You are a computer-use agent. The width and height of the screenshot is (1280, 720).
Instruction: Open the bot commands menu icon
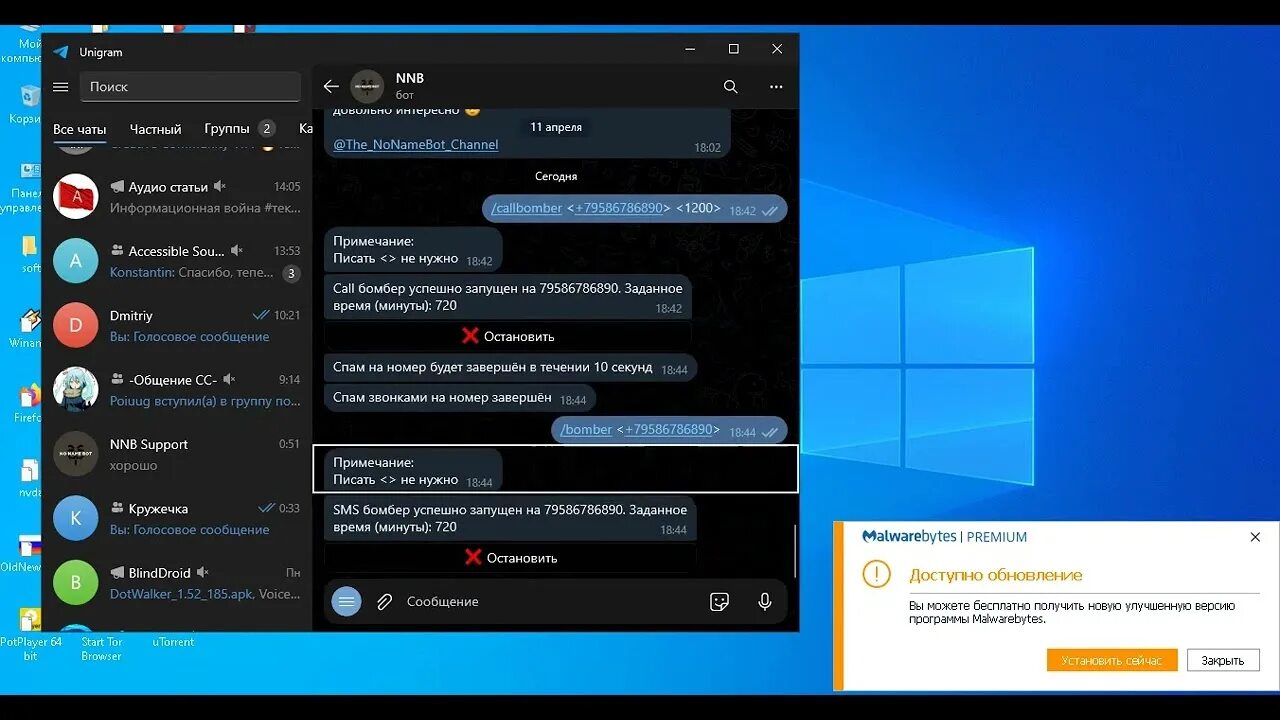click(x=345, y=601)
